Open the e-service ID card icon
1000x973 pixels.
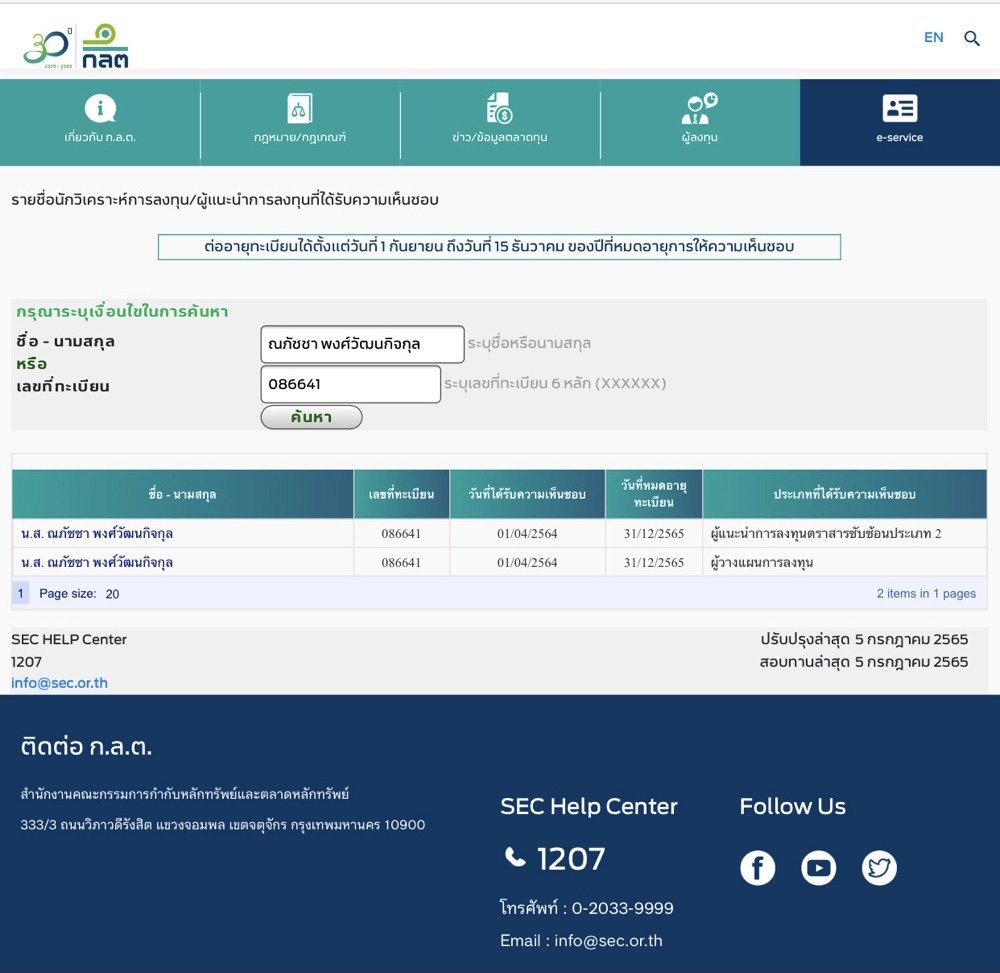click(x=899, y=108)
